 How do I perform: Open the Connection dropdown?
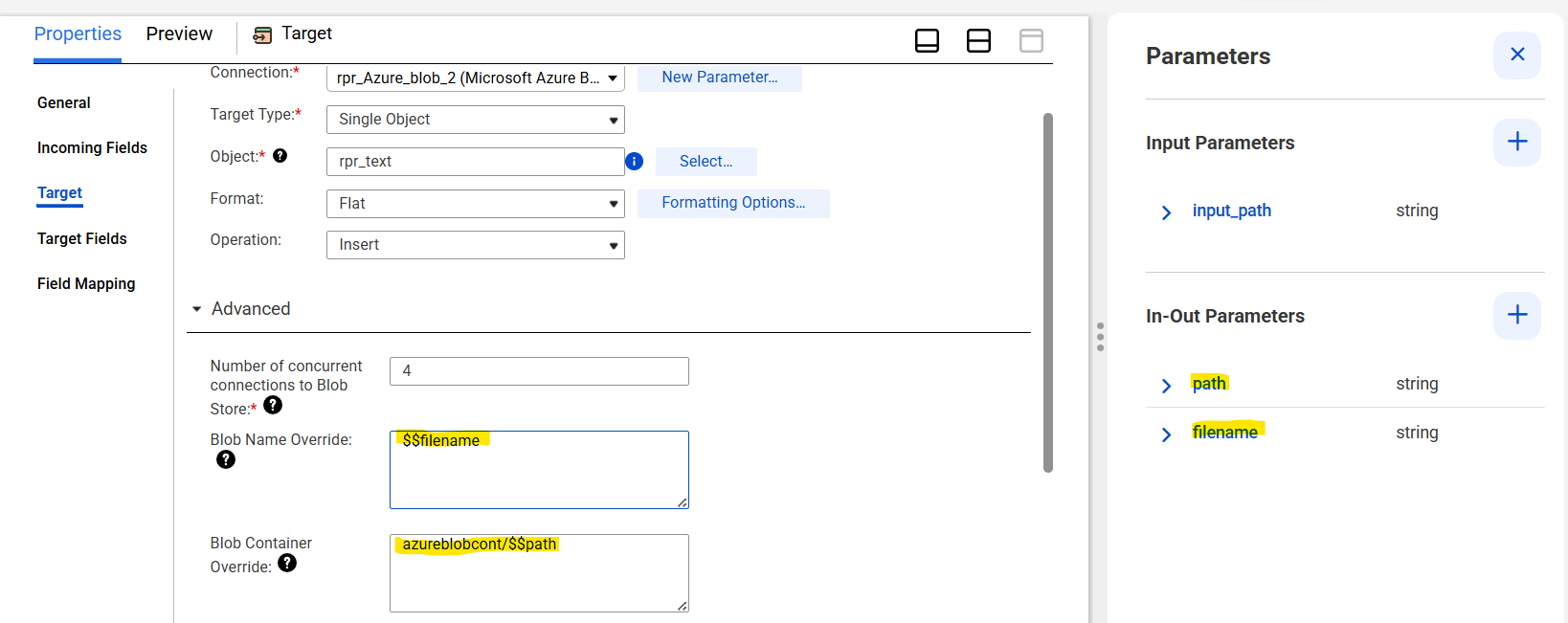[x=476, y=78]
